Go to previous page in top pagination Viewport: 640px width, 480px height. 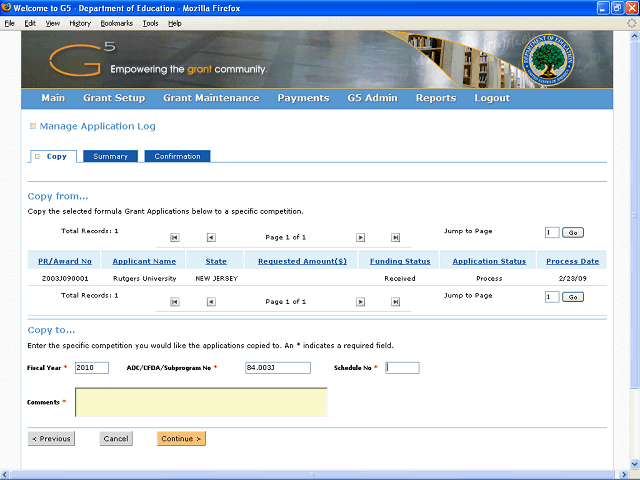pos(211,238)
